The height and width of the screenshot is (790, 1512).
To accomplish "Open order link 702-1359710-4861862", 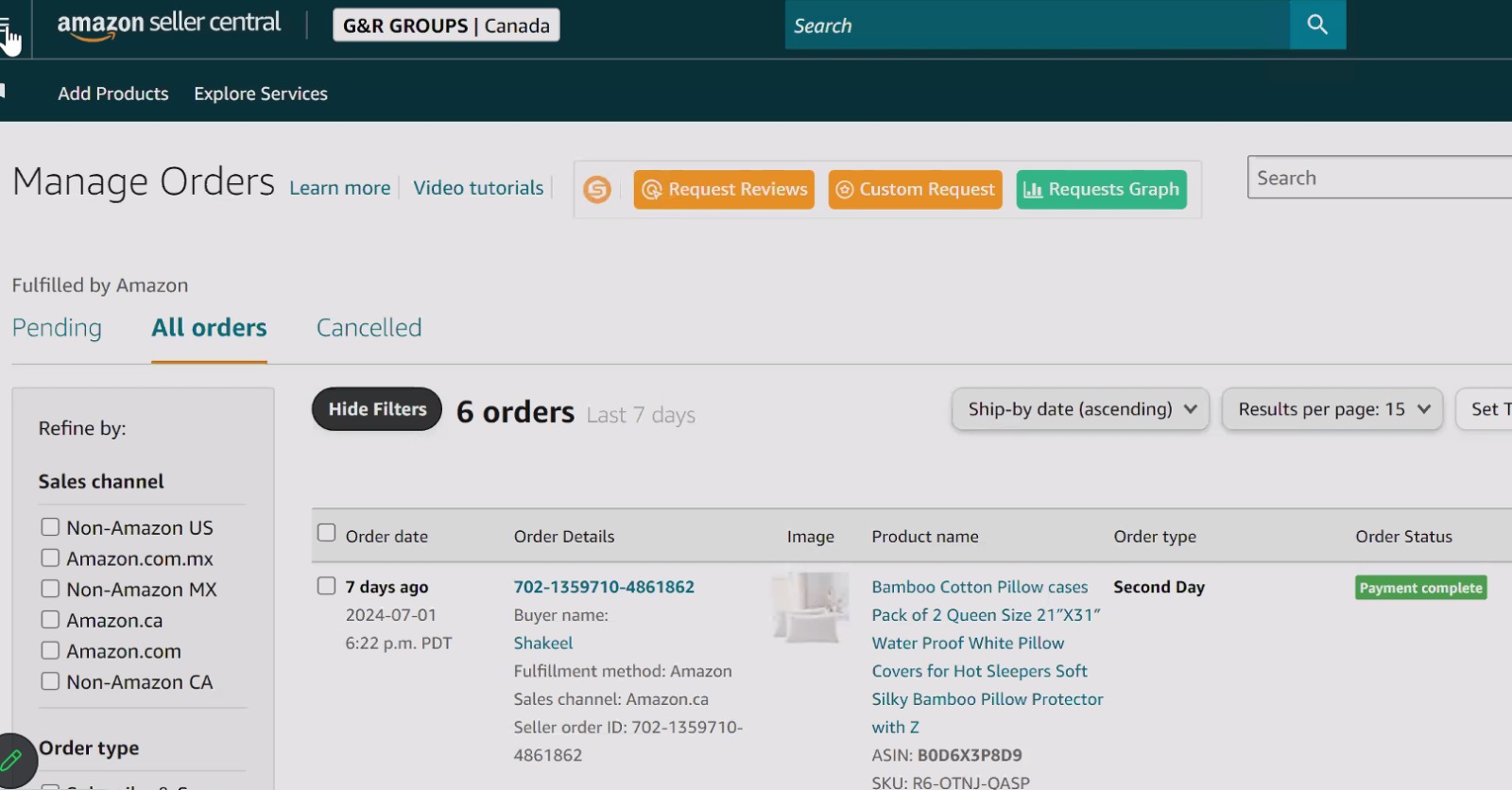I will [x=604, y=587].
